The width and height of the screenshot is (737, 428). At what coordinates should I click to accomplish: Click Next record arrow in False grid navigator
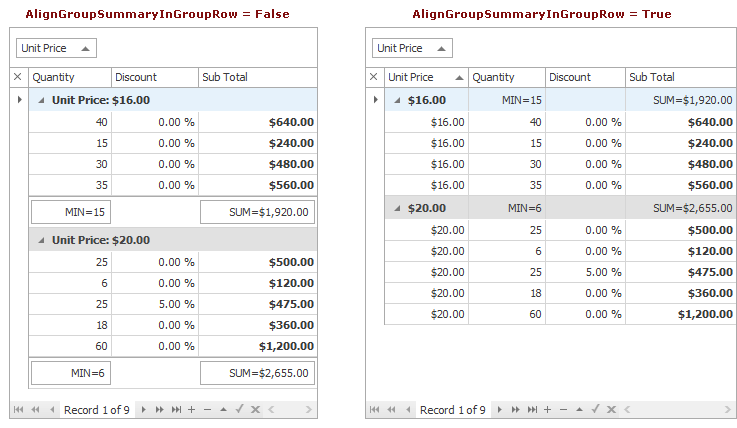pyautogui.click(x=143, y=410)
